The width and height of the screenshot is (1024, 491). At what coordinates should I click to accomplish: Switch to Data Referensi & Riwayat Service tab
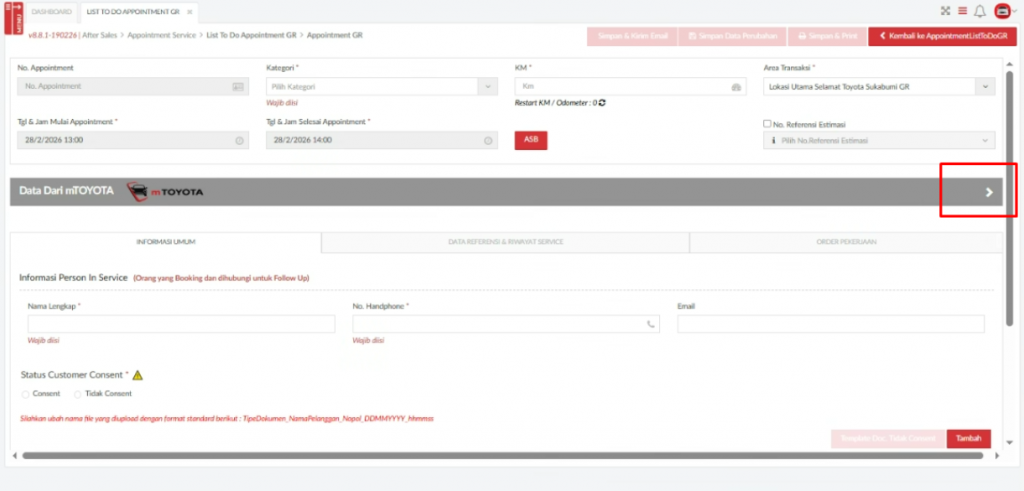505,242
